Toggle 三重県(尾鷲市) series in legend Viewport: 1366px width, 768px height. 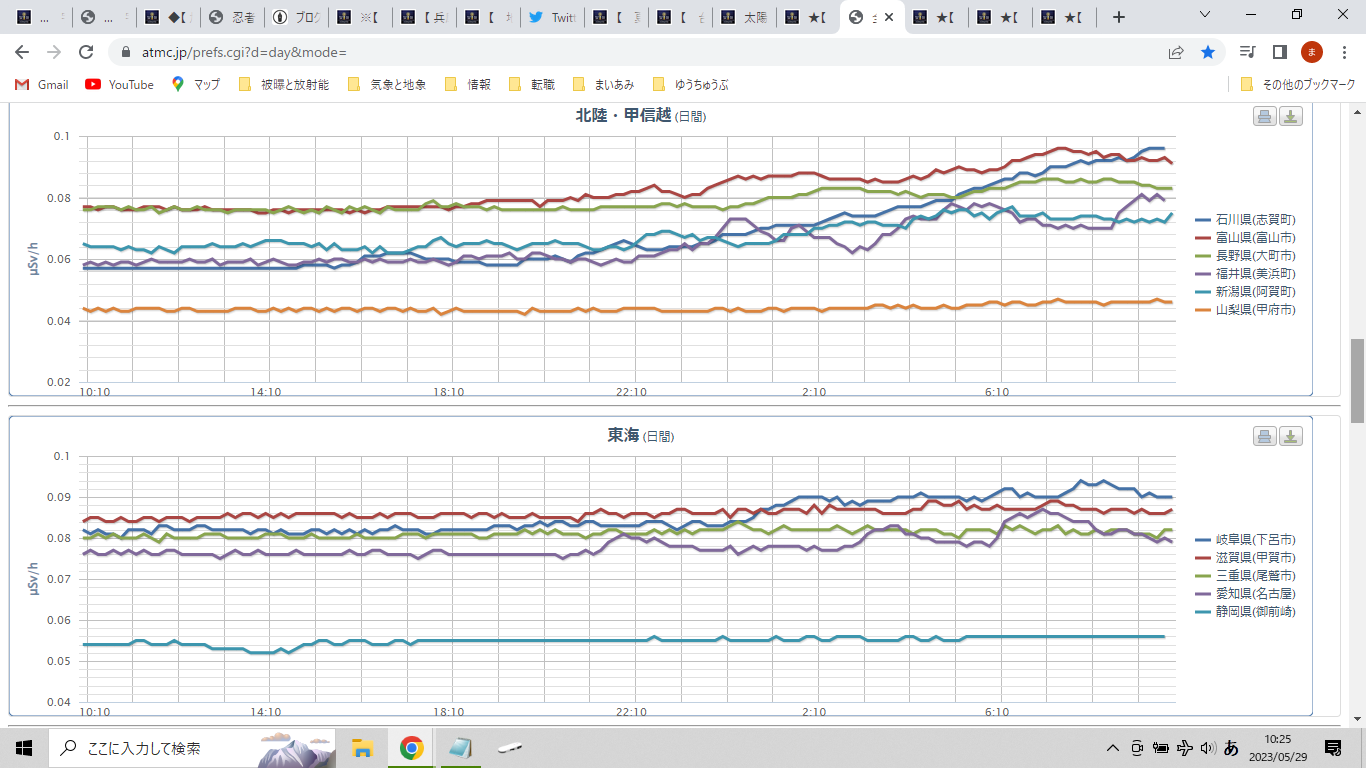[1245, 575]
